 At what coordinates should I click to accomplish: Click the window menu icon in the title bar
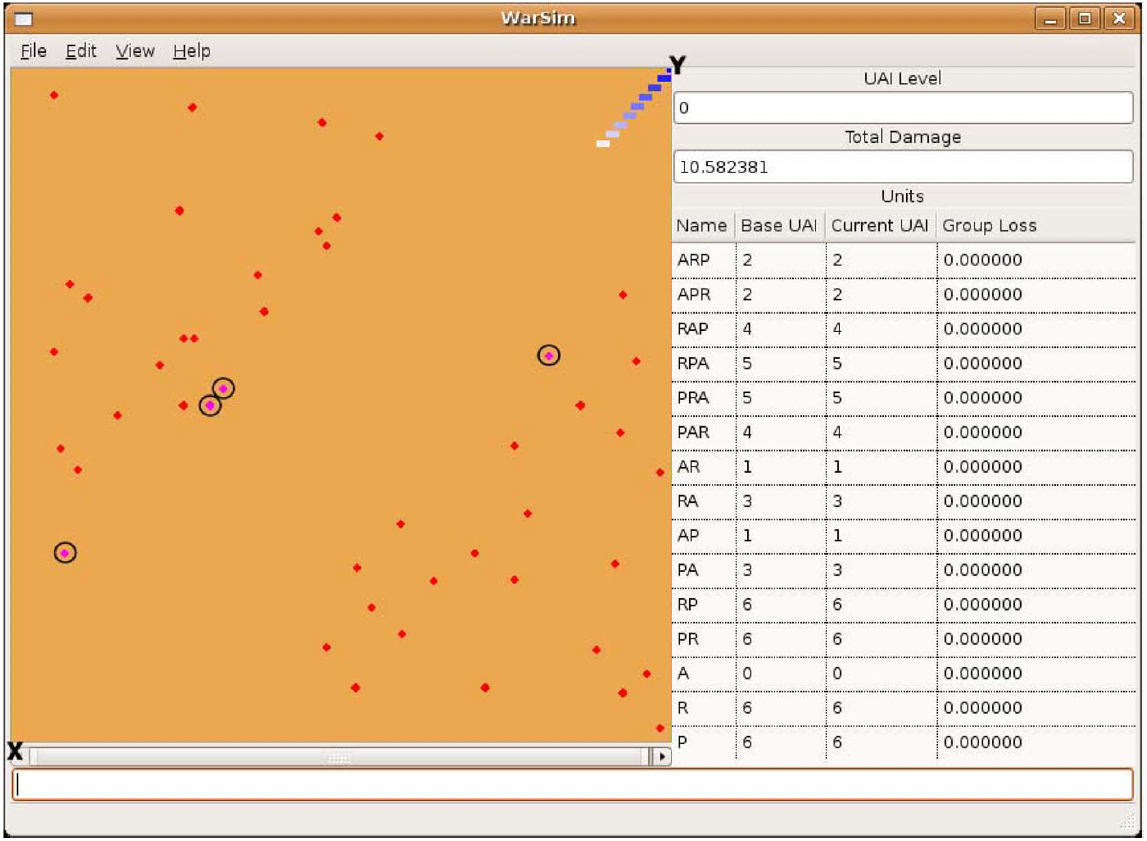(x=24, y=18)
